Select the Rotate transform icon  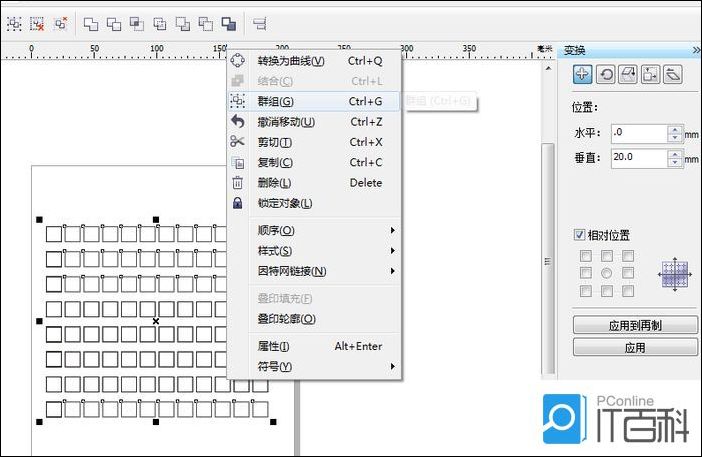[x=605, y=74]
